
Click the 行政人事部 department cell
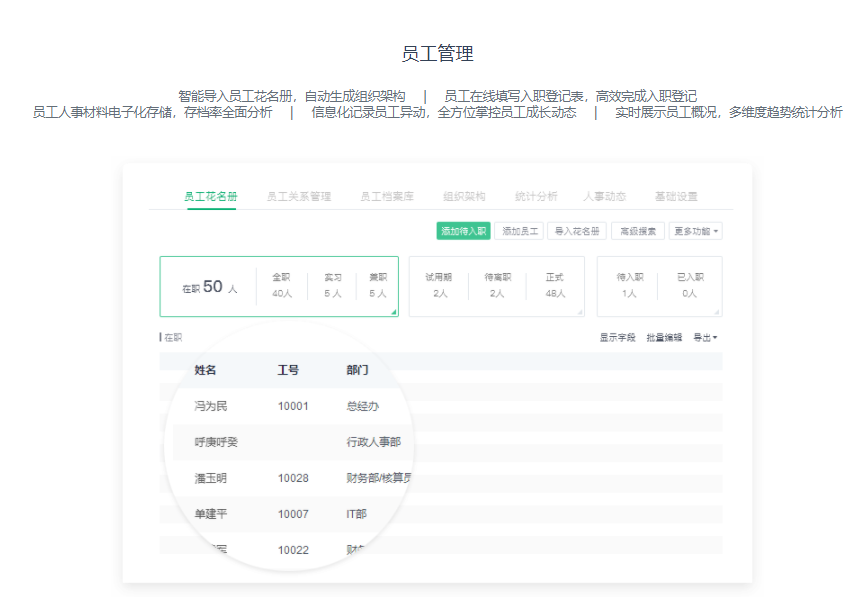pyautogui.click(x=374, y=442)
